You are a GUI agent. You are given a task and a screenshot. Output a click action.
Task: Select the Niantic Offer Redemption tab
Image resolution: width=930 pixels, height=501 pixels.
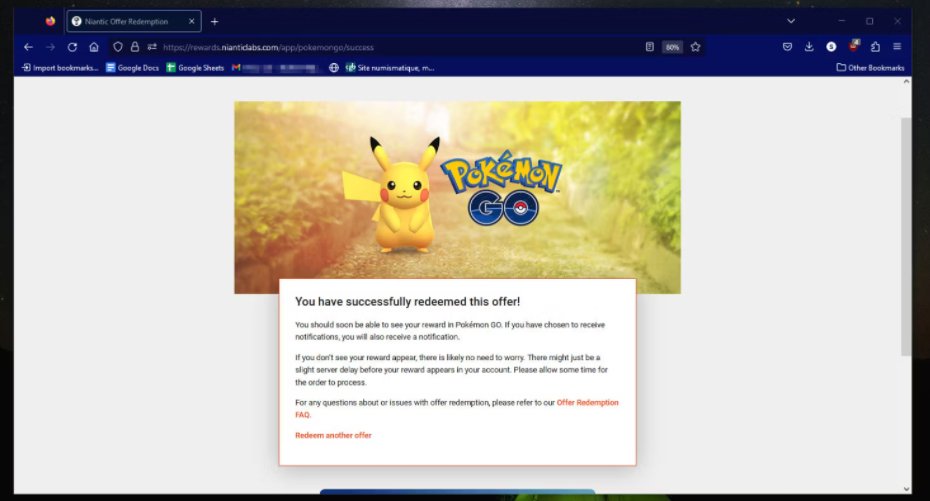pyautogui.click(x=134, y=21)
